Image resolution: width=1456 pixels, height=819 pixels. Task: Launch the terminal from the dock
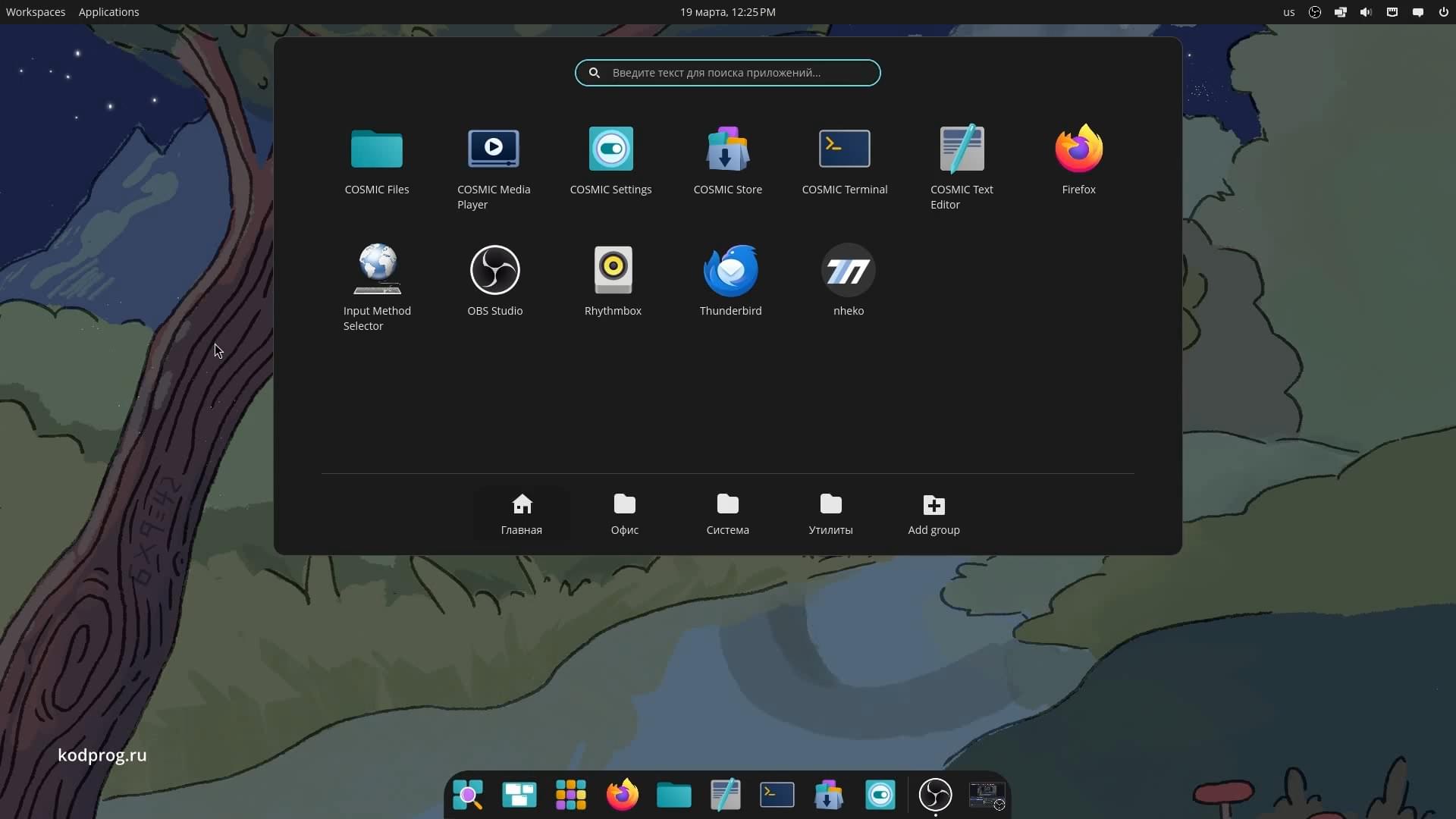[x=777, y=795]
